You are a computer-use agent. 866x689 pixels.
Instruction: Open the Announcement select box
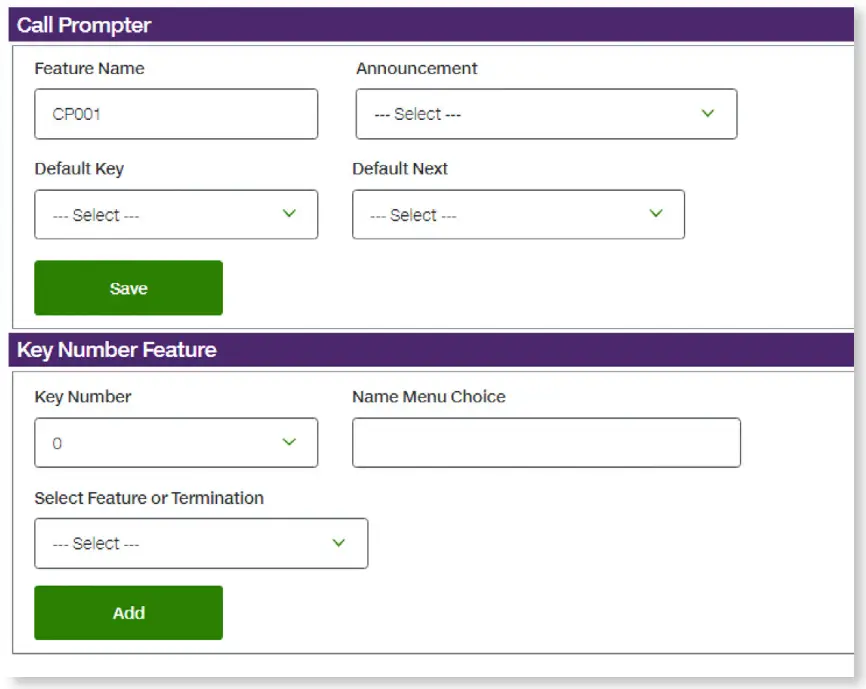tap(545, 114)
